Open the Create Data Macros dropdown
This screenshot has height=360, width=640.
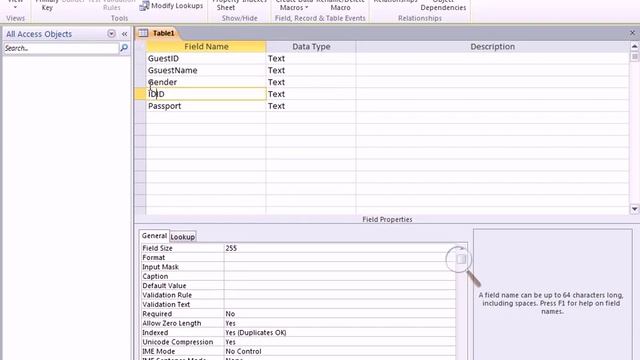[x=293, y=5]
